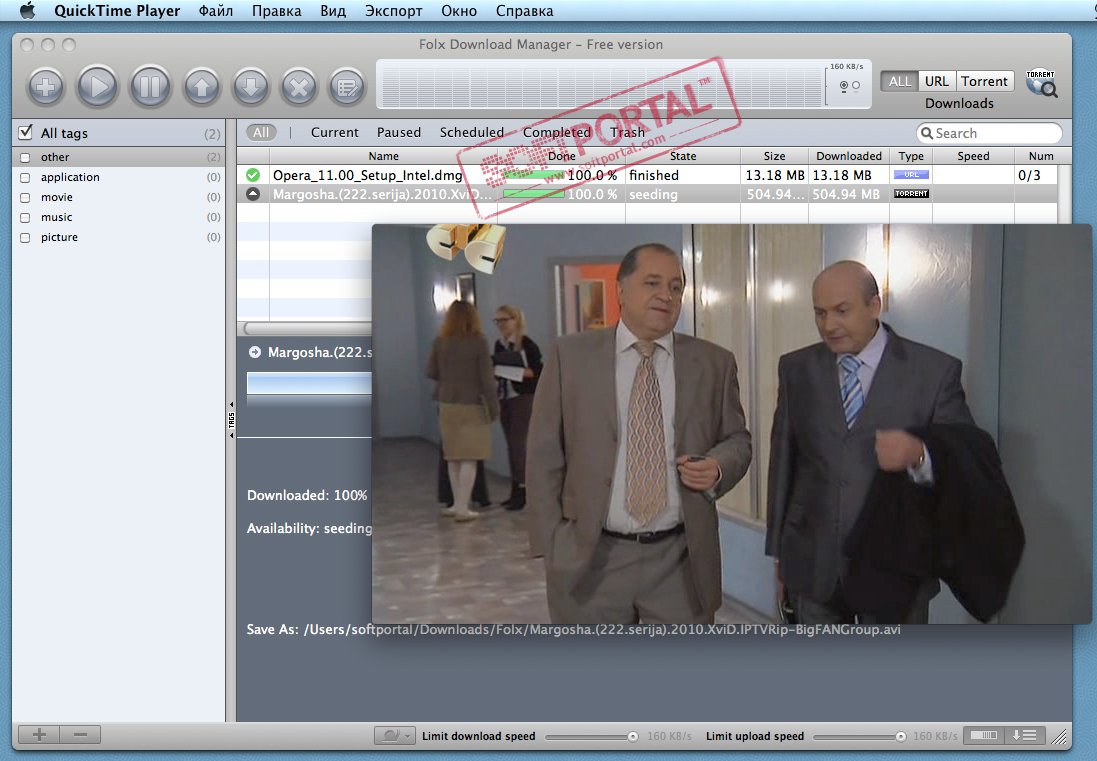The image size is (1097, 761).
Task: Open the Файл menu
Action: (x=215, y=11)
